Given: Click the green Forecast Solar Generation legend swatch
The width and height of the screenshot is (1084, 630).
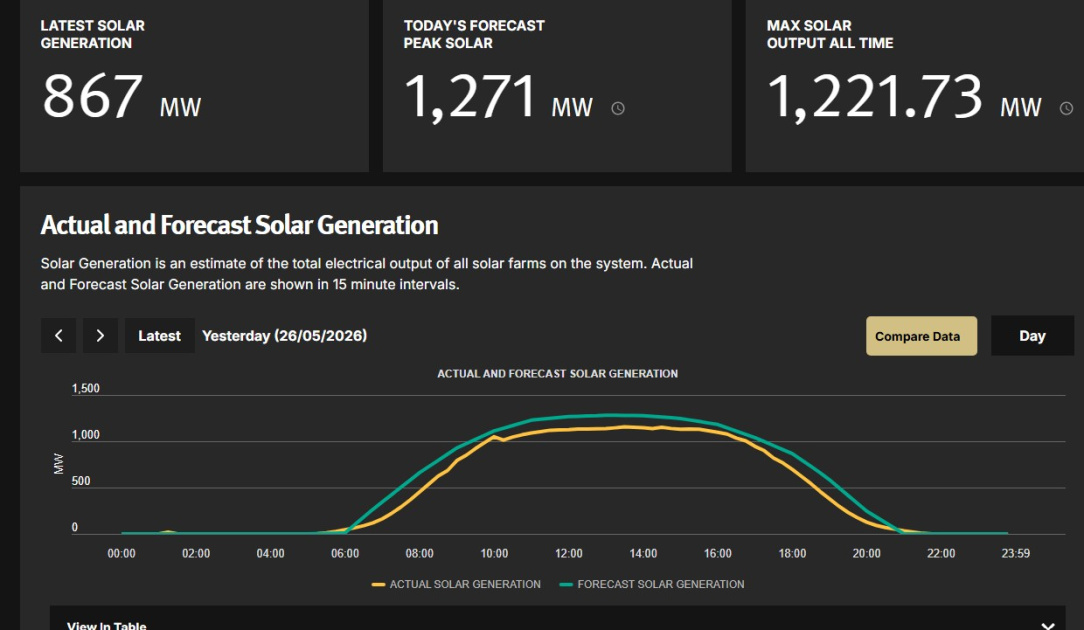Looking at the screenshot, I should click(x=566, y=585).
